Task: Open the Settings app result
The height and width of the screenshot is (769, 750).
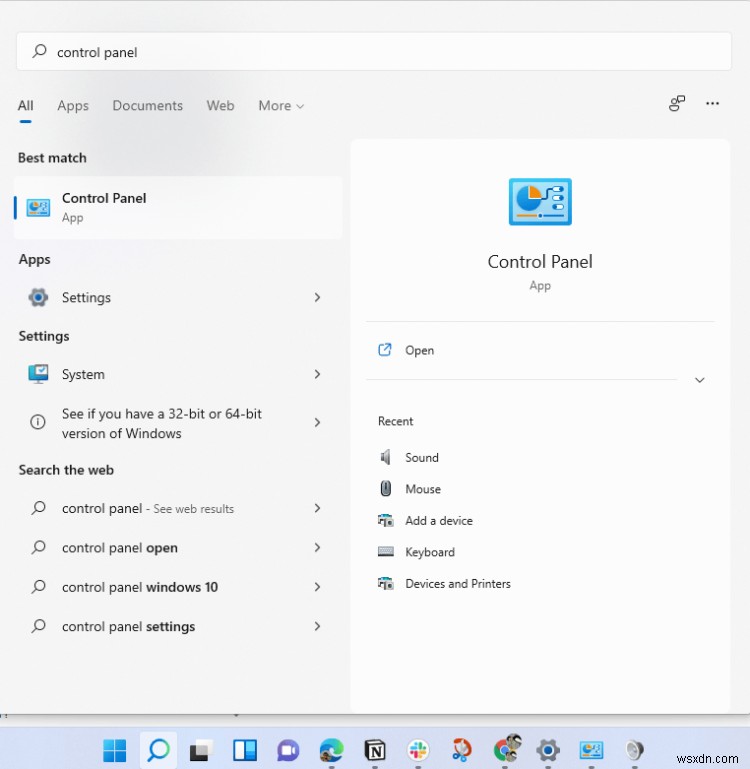Action: (x=178, y=297)
